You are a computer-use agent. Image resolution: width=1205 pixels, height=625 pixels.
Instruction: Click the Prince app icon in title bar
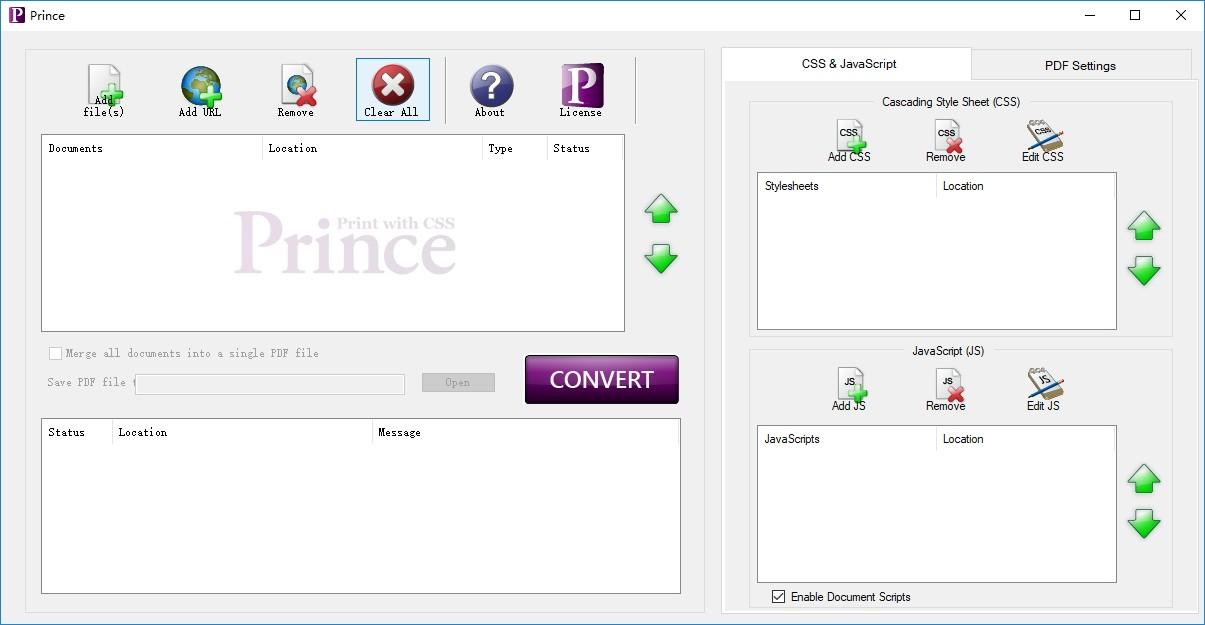pyautogui.click(x=16, y=15)
